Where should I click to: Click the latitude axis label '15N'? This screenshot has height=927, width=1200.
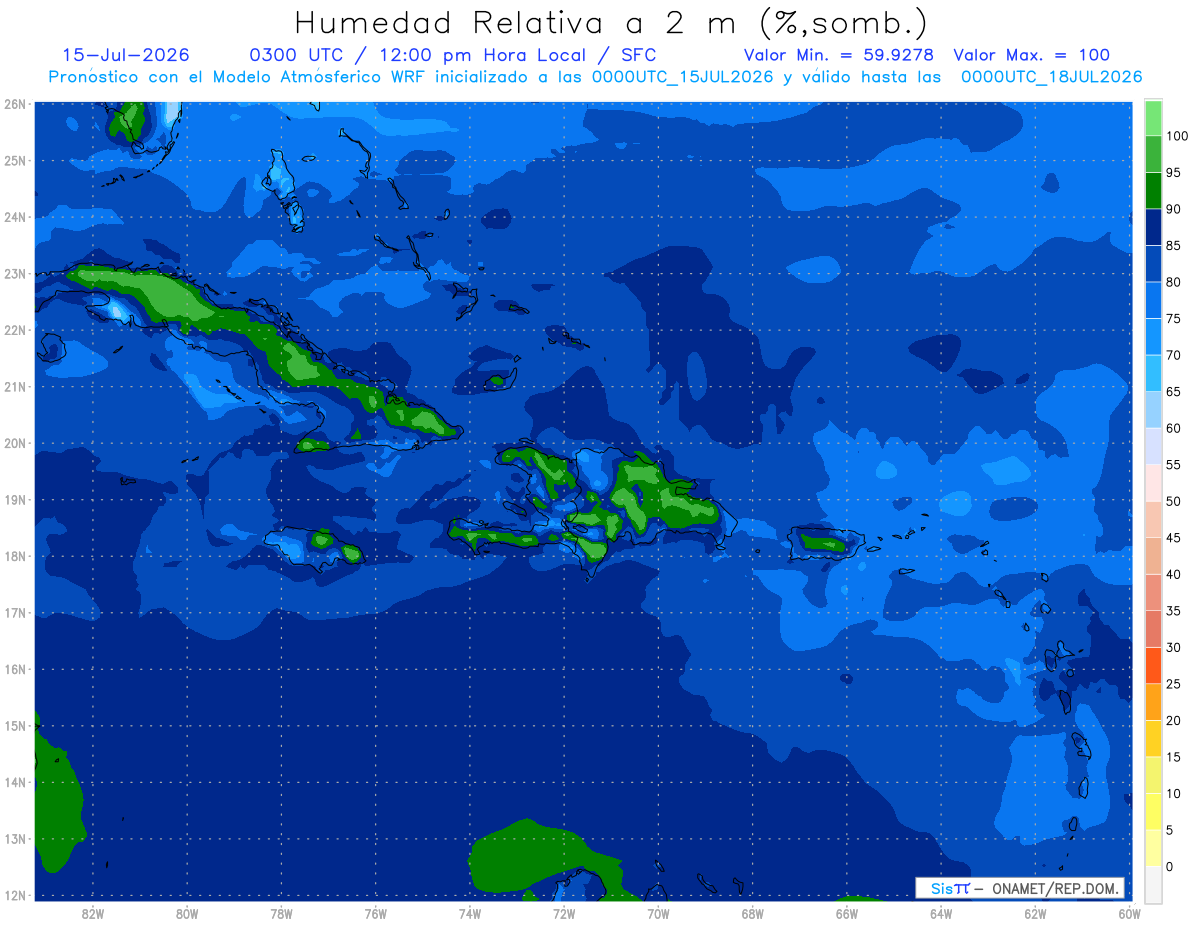pos(14,725)
